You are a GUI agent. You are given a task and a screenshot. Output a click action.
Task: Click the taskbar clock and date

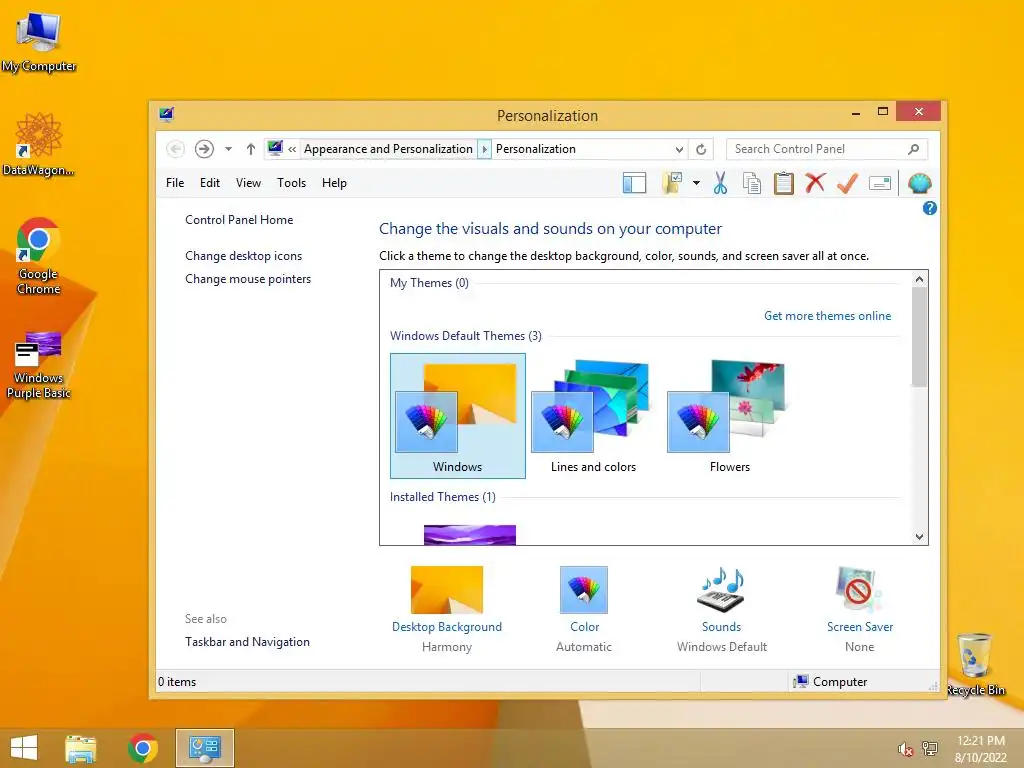pos(980,749)
